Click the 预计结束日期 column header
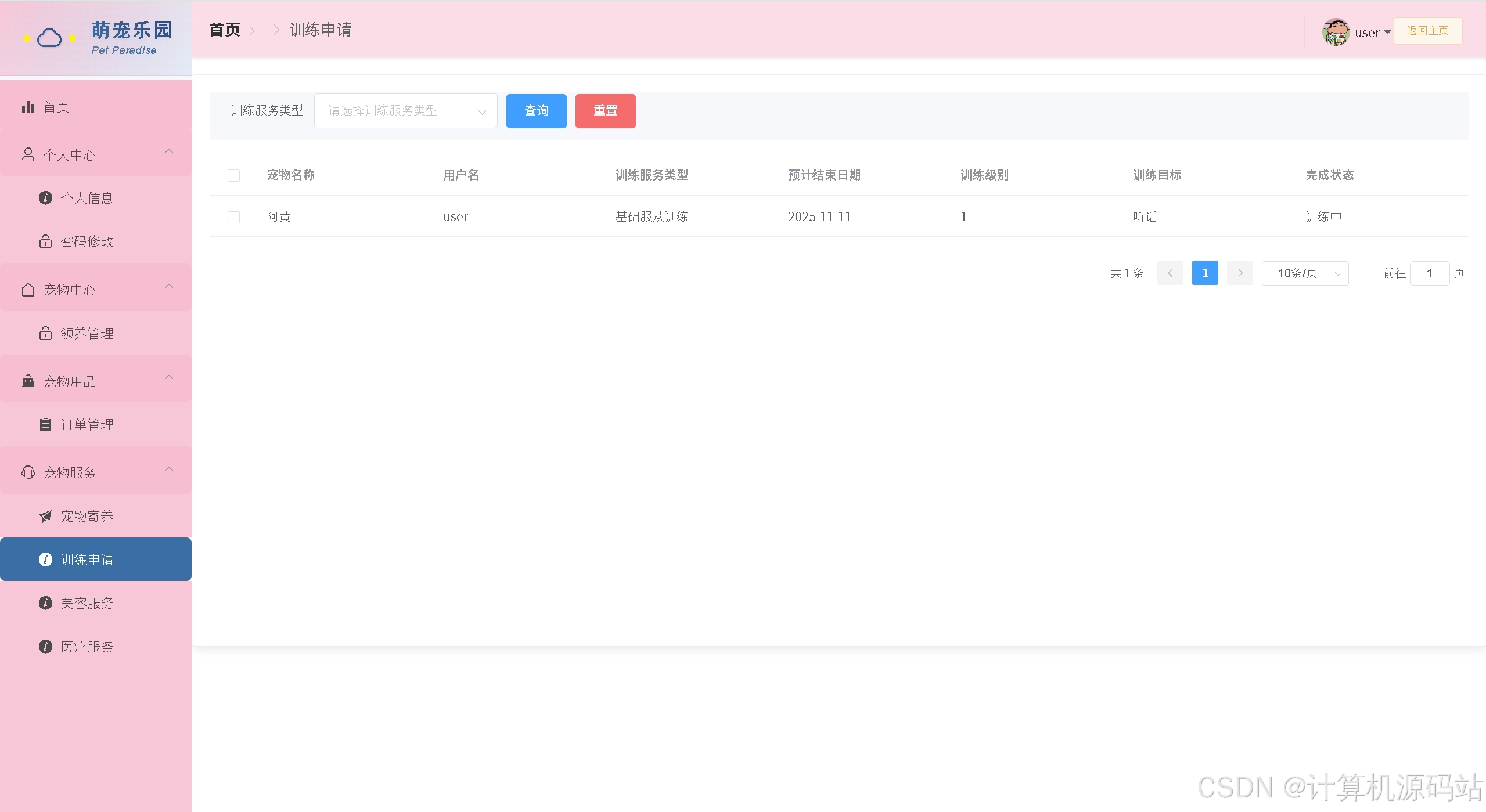Screen dimensions: 1486x812 (x=824, y=175)
